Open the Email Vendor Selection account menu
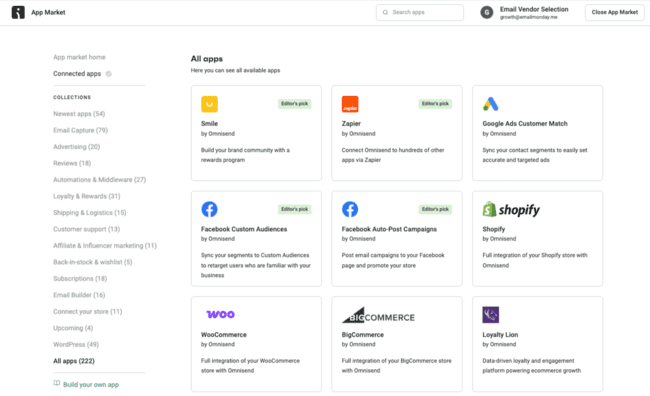The image size is (650, 396). (x=524, y=12)
